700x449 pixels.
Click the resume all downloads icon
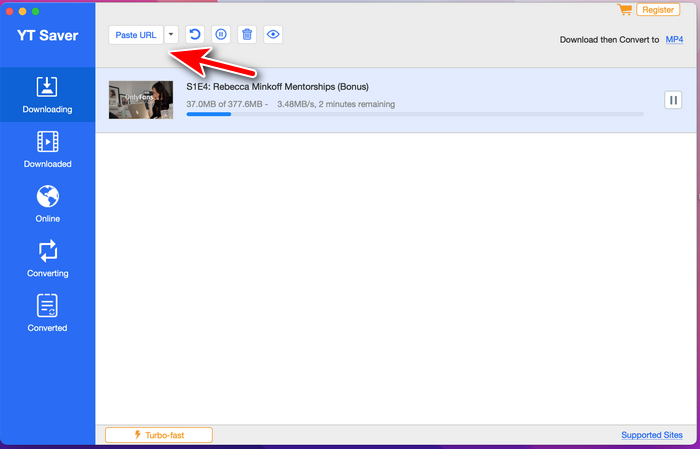click(195, 34)
